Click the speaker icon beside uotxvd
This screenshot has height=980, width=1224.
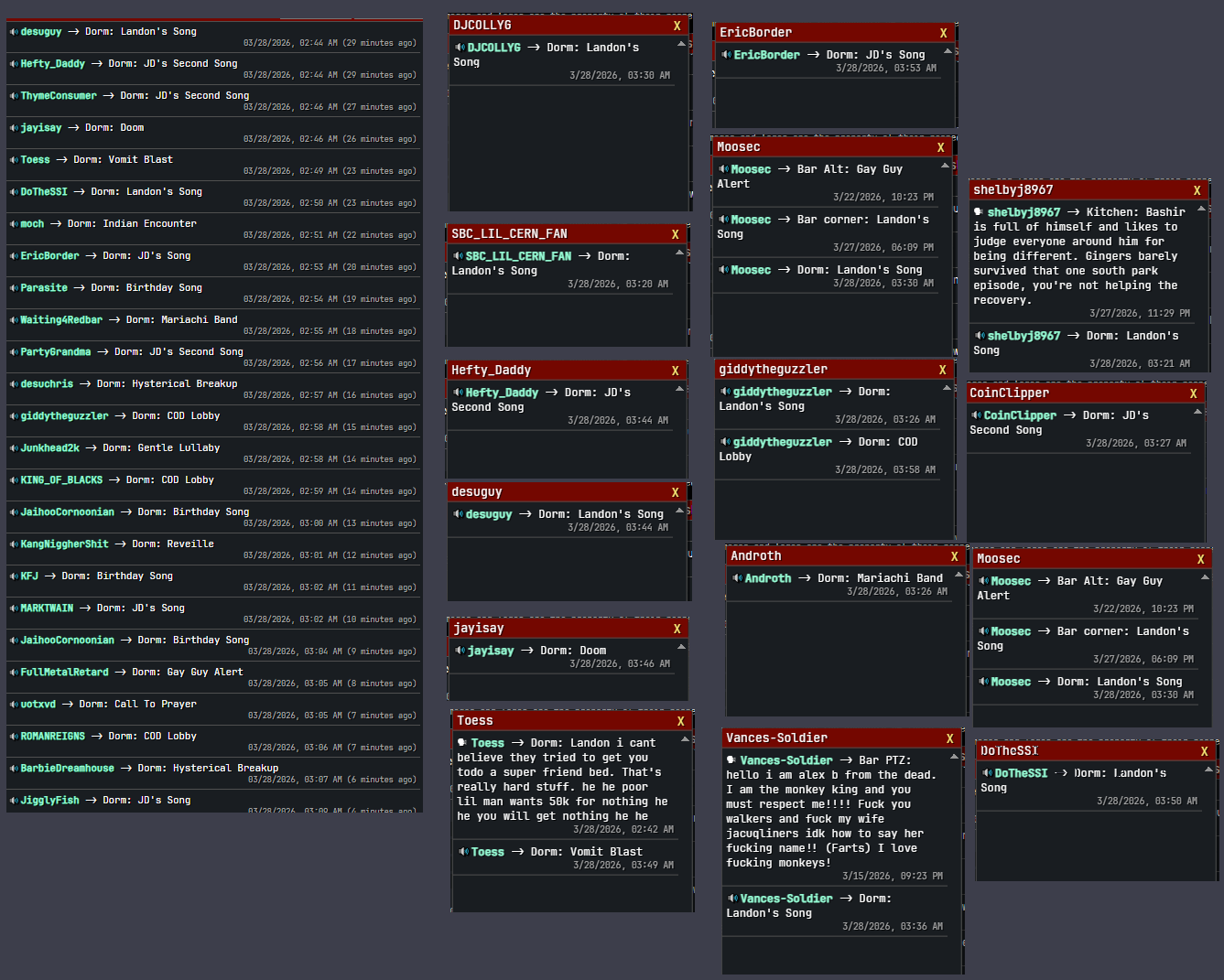(x=14, y=705)
